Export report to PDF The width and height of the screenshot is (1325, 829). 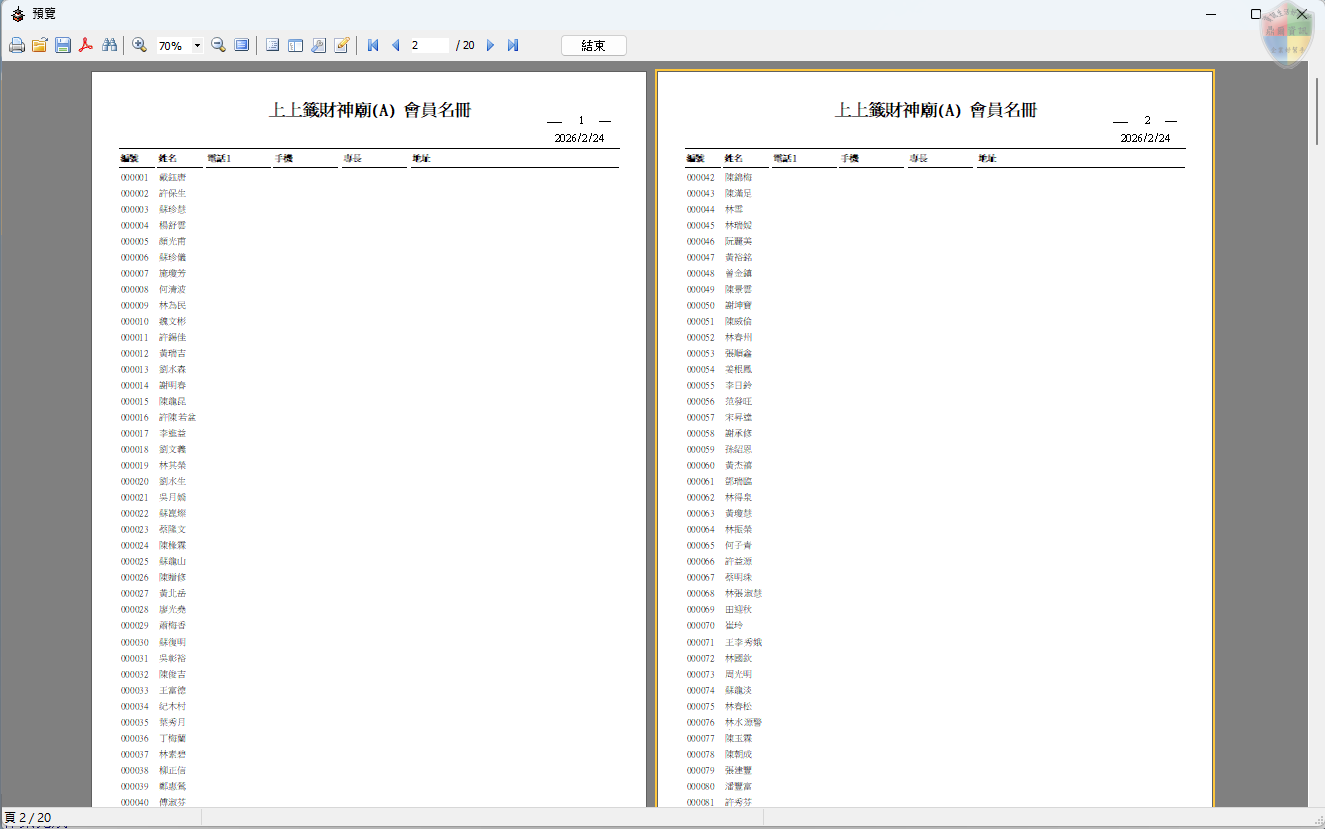[x=87, y=45]
